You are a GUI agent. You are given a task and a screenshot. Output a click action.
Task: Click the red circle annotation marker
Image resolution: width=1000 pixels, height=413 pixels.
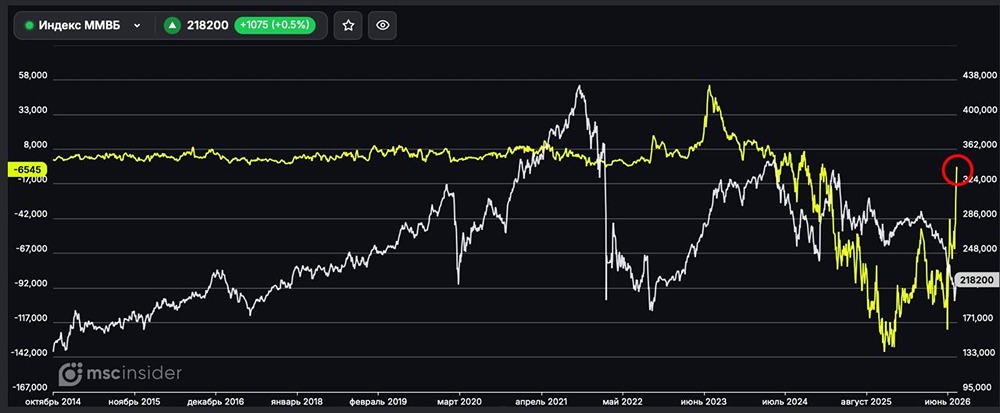[957, 170]
